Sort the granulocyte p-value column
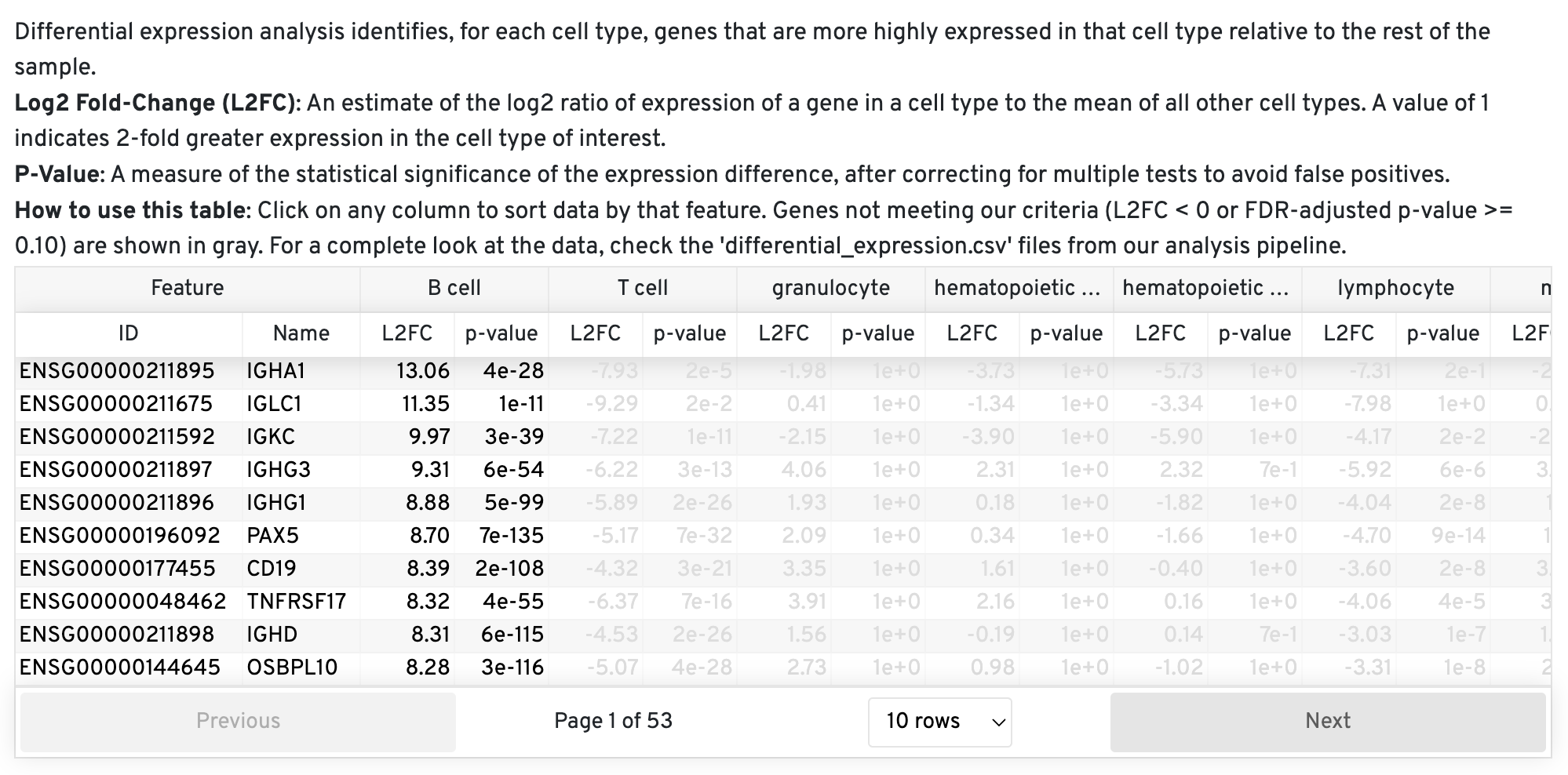The image size is (1568, 775). [x=878, y=333]
